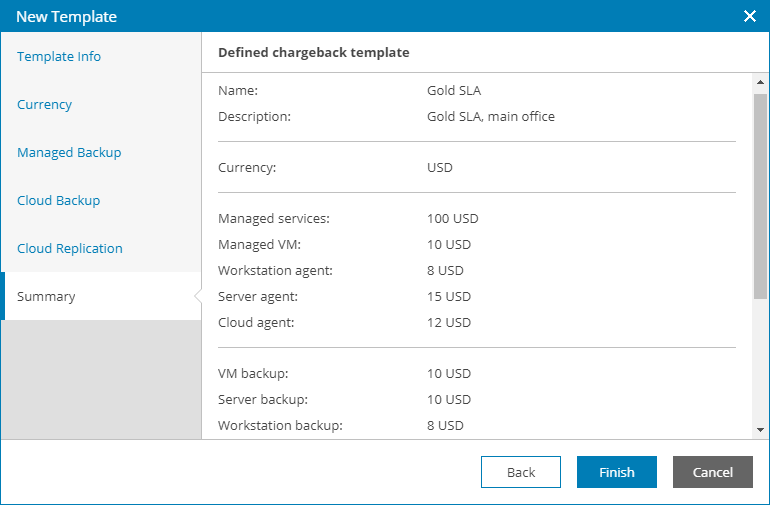Cancel the template wizard
This screenshot has height=505, width=770.
[x=713, y=472]
